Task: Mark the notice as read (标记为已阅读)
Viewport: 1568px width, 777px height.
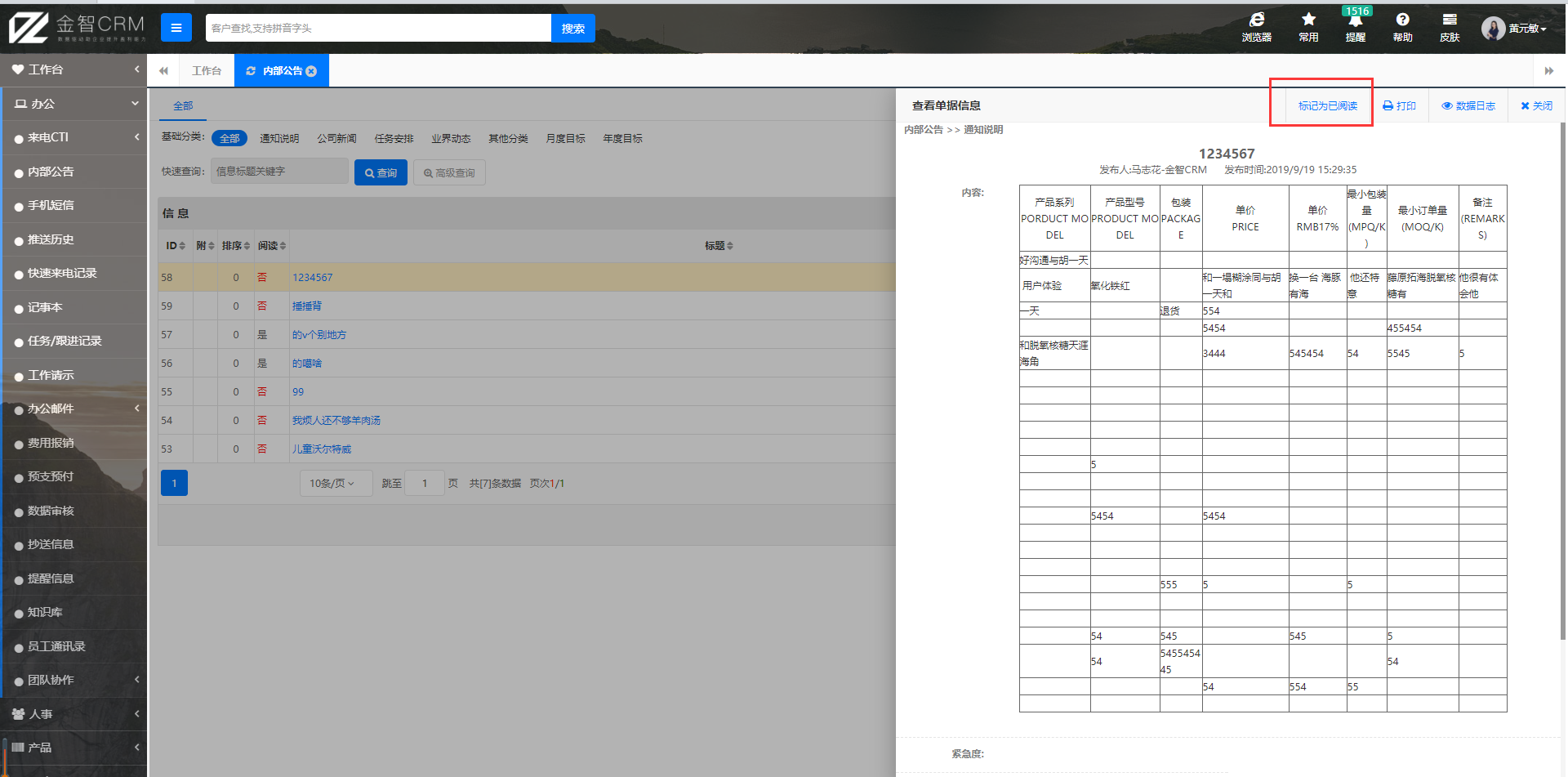Action: [x=1327, y=106]
